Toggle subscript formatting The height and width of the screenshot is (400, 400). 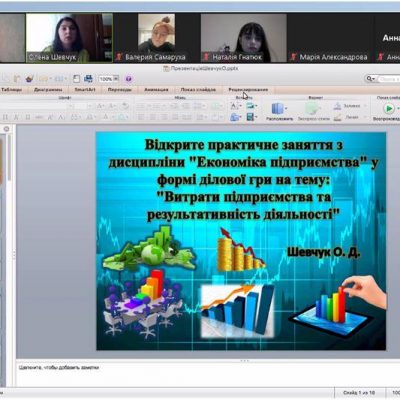coord(61,117)
